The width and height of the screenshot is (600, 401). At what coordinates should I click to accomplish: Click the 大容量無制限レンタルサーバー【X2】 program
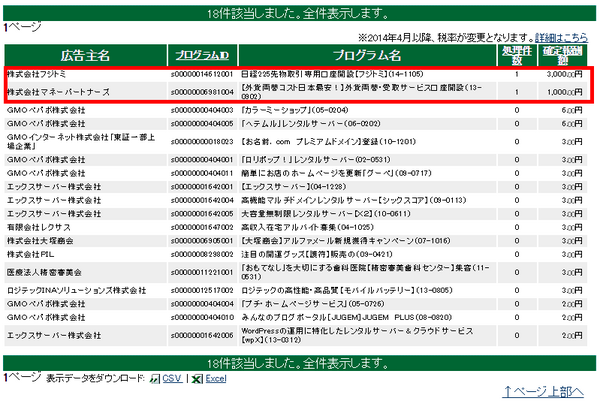326,214
